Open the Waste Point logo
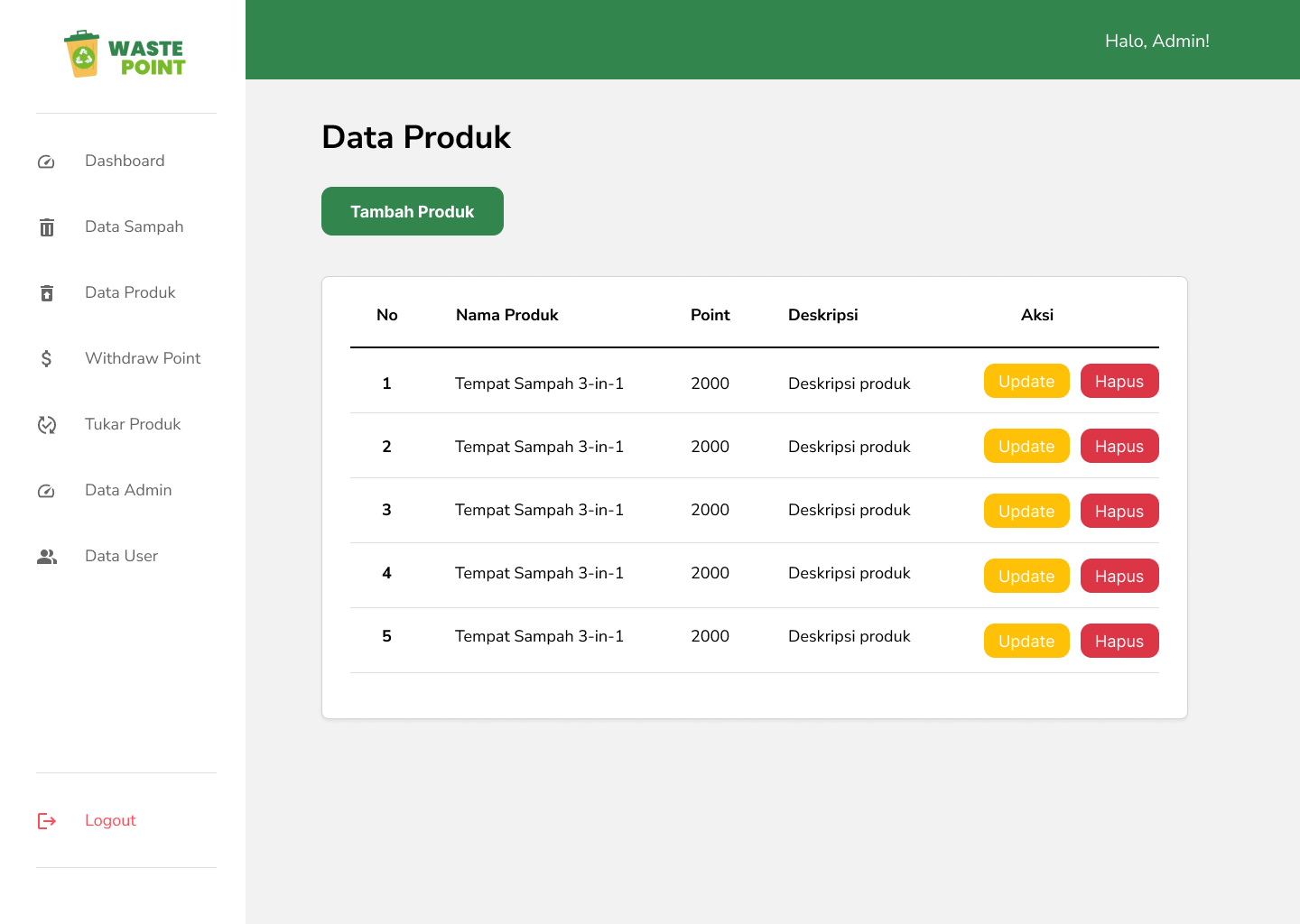Viewport: 1300px width, 924px height. [x=125, y=54]
